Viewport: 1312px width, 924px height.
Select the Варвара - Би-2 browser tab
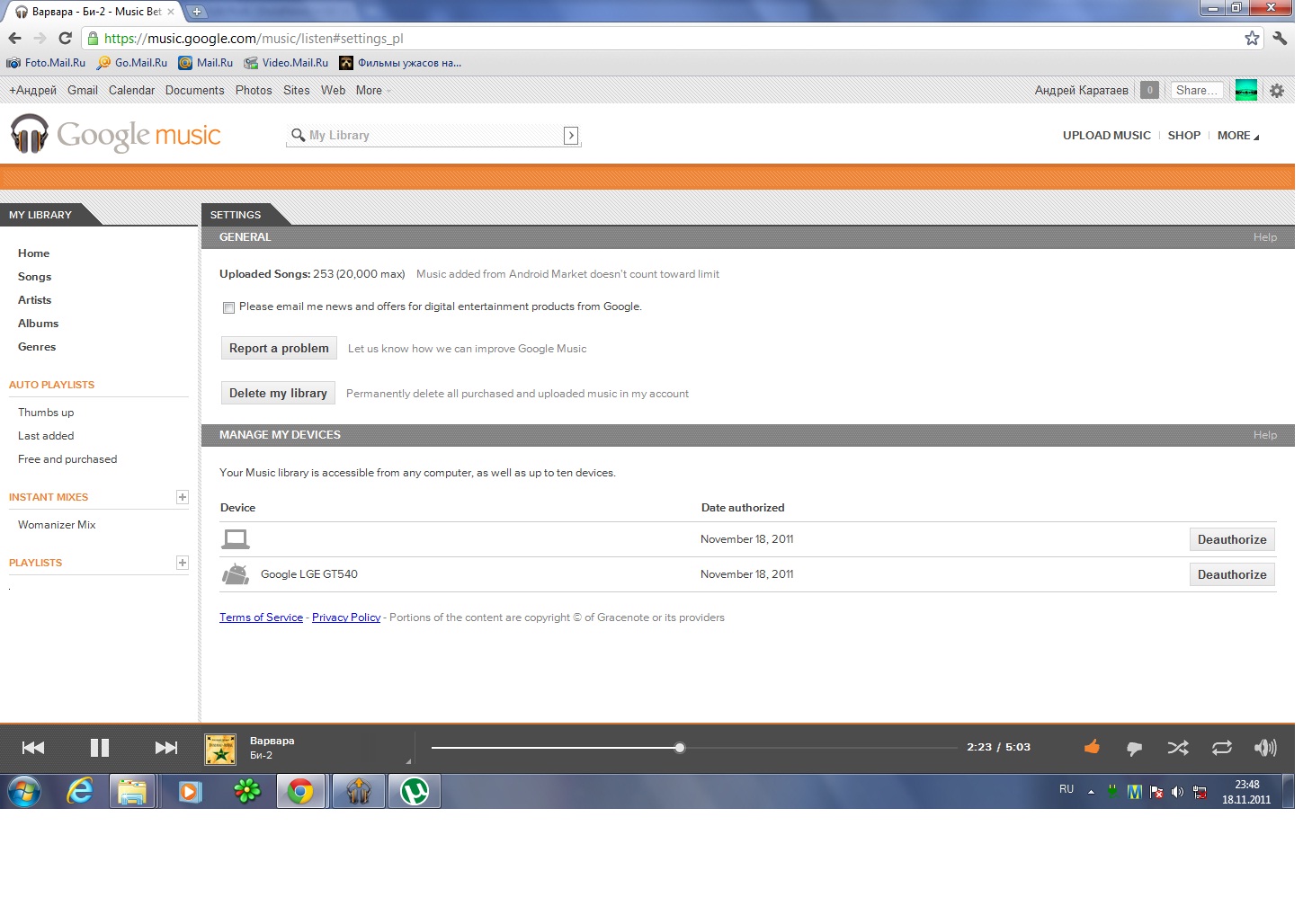94,12
